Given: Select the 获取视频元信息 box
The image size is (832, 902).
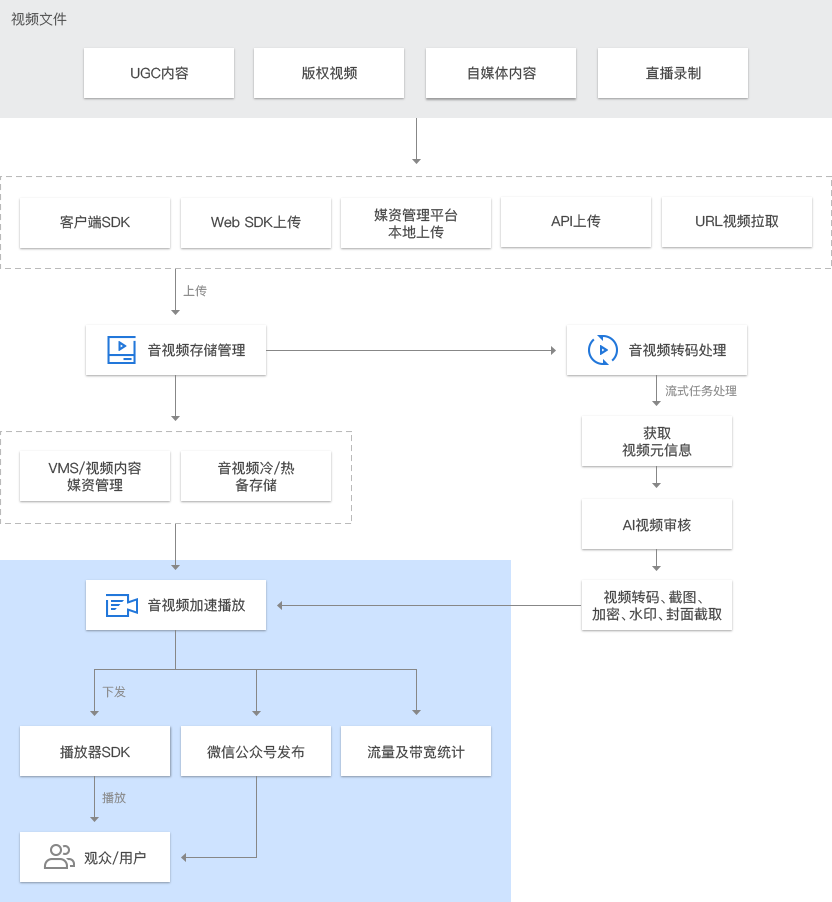Looking at the screenshot, I should point(657,441).
